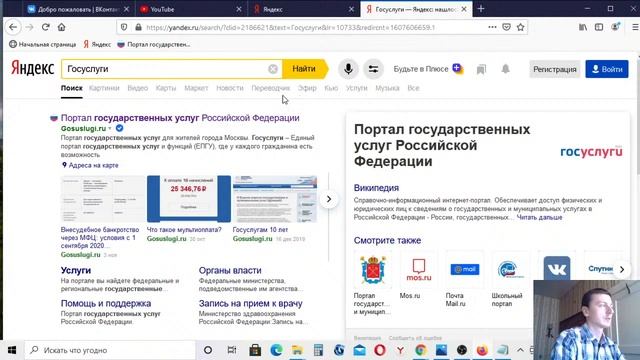The height and width of the screenshot is (360, 640).
Task: Show hidden system tray icons chevron
Action: (520, 350)
